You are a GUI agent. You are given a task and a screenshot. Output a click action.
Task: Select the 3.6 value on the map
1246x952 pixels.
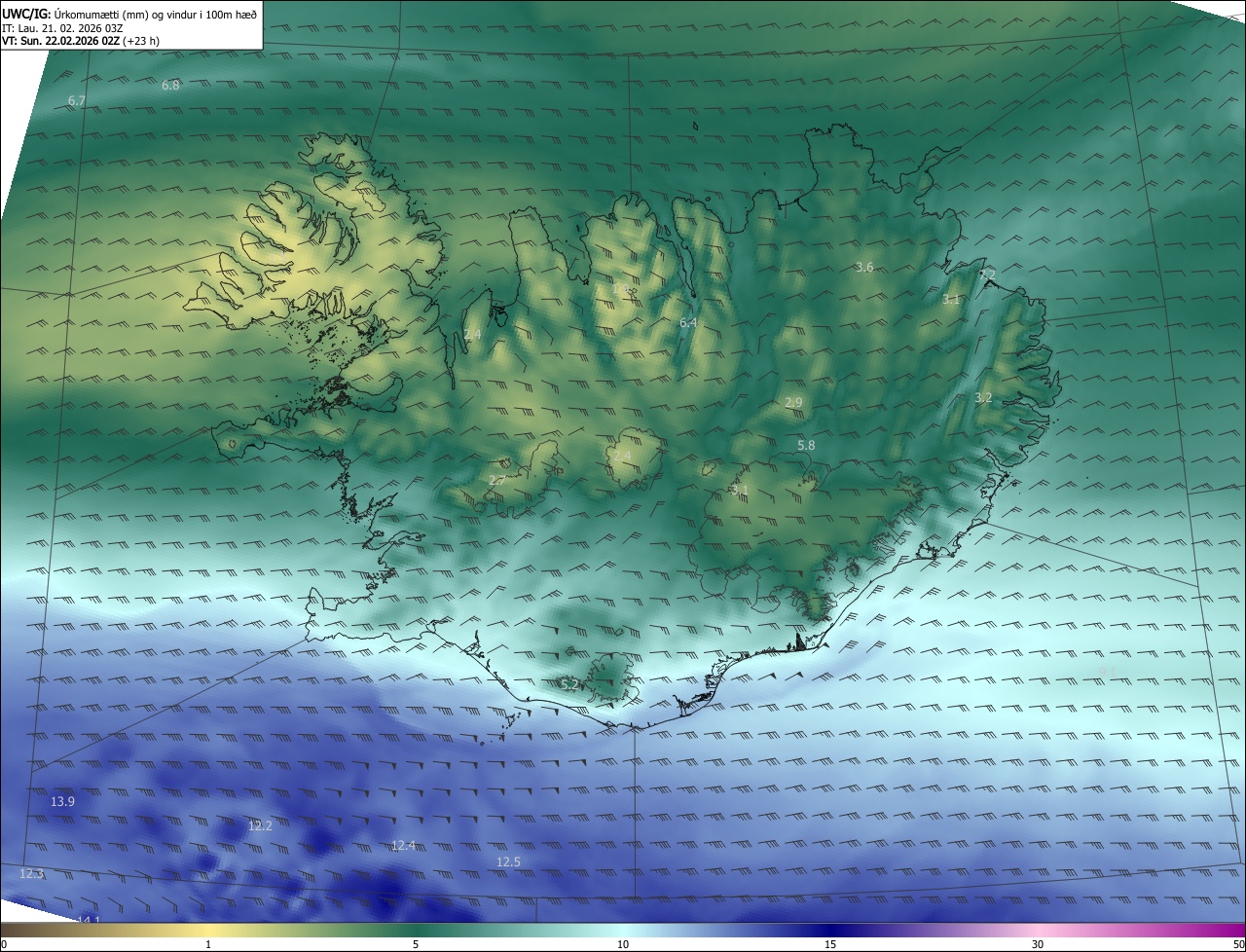point(863,268)
